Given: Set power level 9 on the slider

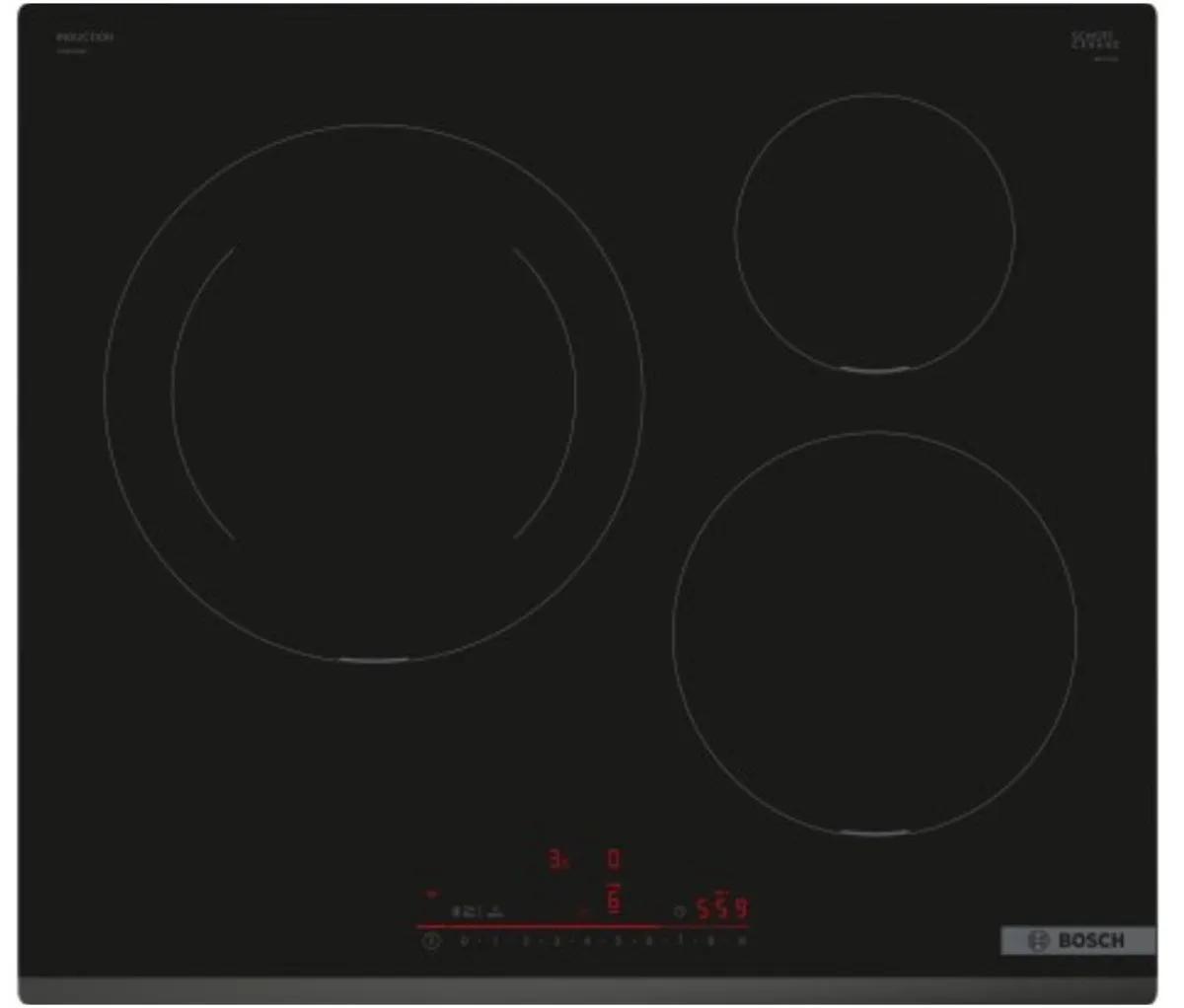Looking at the screenshot, I should [x=741, y=942].
